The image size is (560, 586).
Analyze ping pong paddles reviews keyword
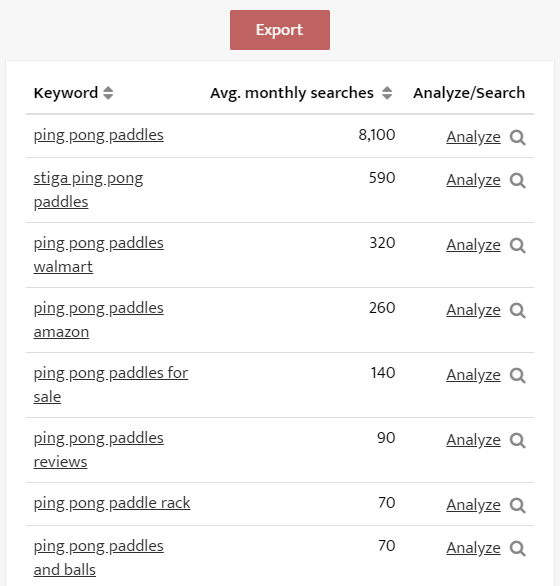(x=473, y=440)
